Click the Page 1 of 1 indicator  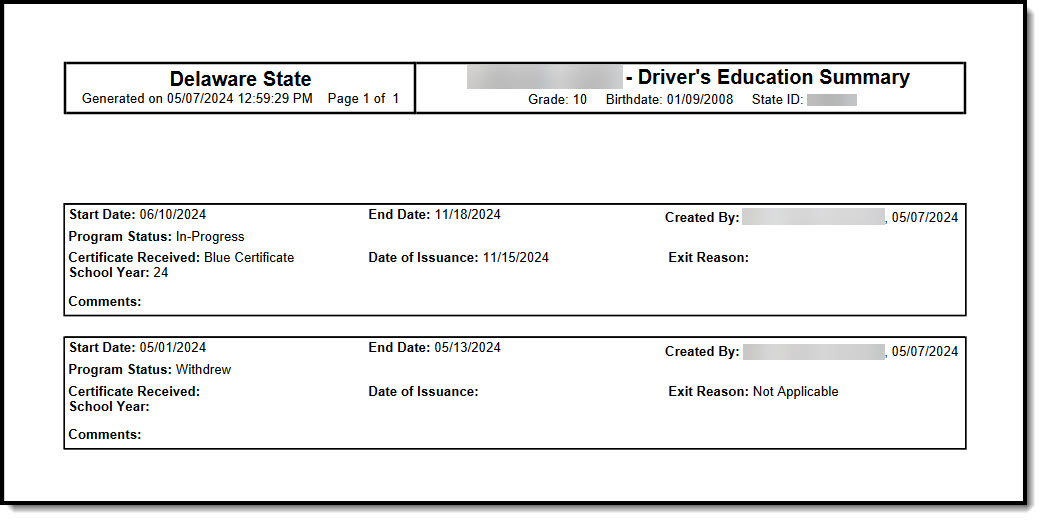tap(364, 99)
